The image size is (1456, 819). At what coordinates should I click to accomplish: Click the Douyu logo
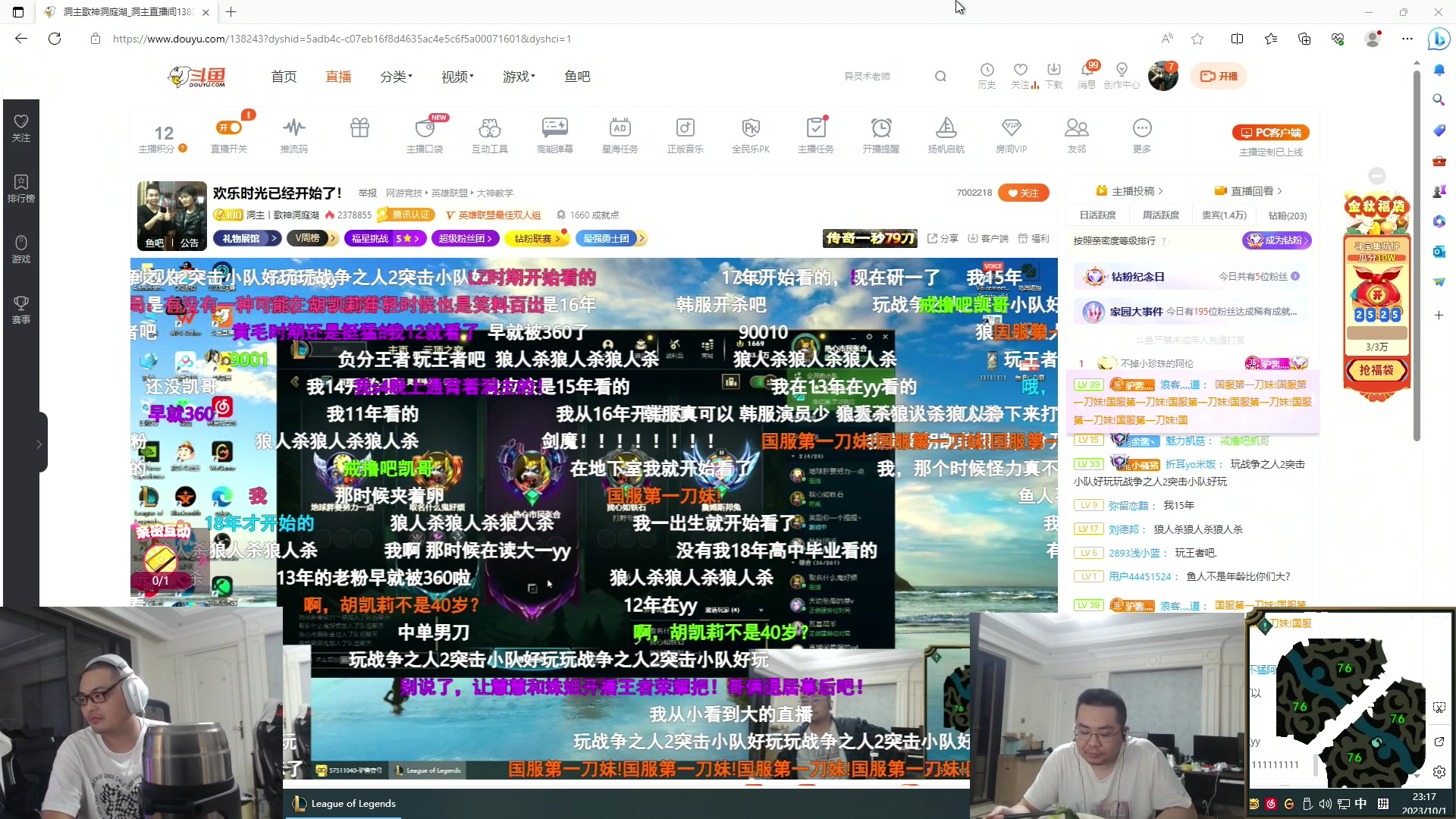pos(197,77)
